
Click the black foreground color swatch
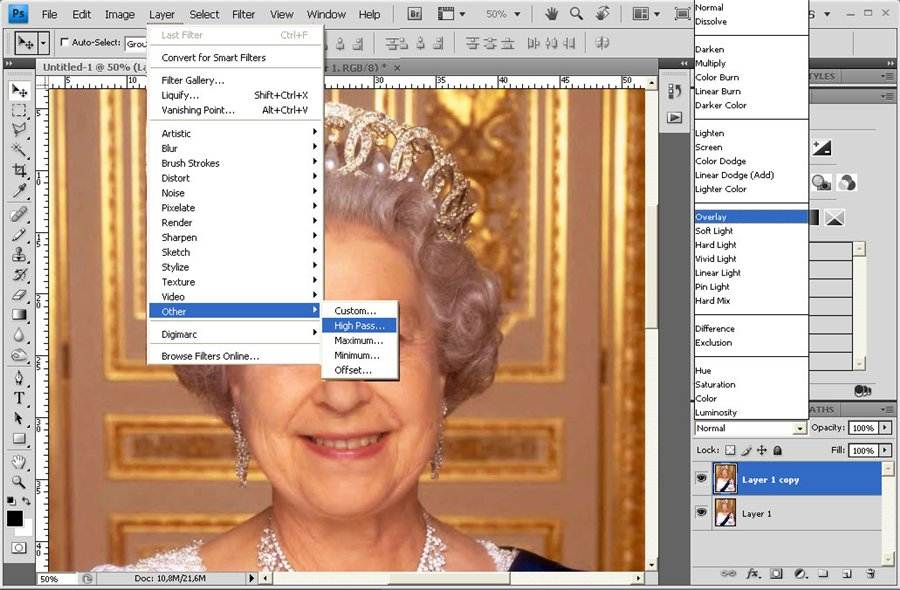click(x=14, y=518)
